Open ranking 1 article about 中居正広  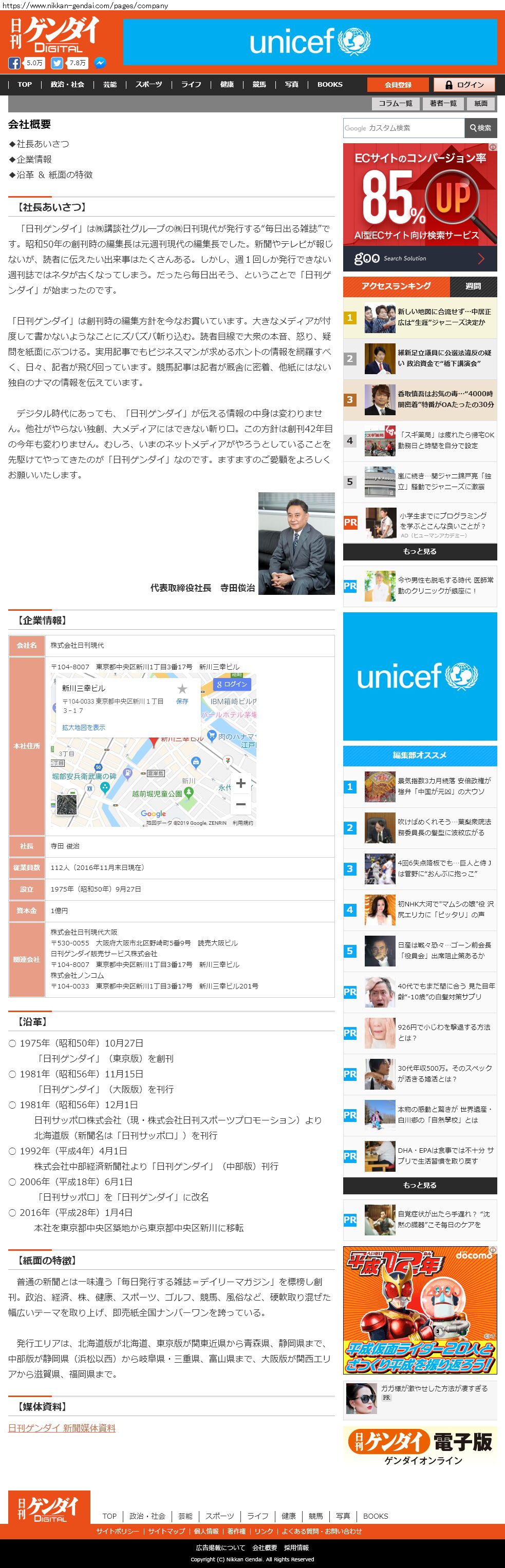click(420, 317)
